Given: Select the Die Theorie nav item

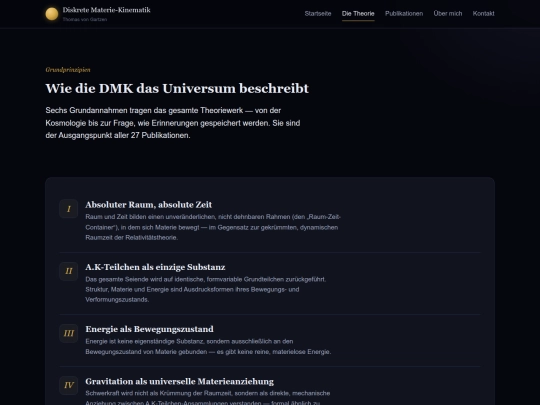Looking at the screenshot, I should pos(358,13).
